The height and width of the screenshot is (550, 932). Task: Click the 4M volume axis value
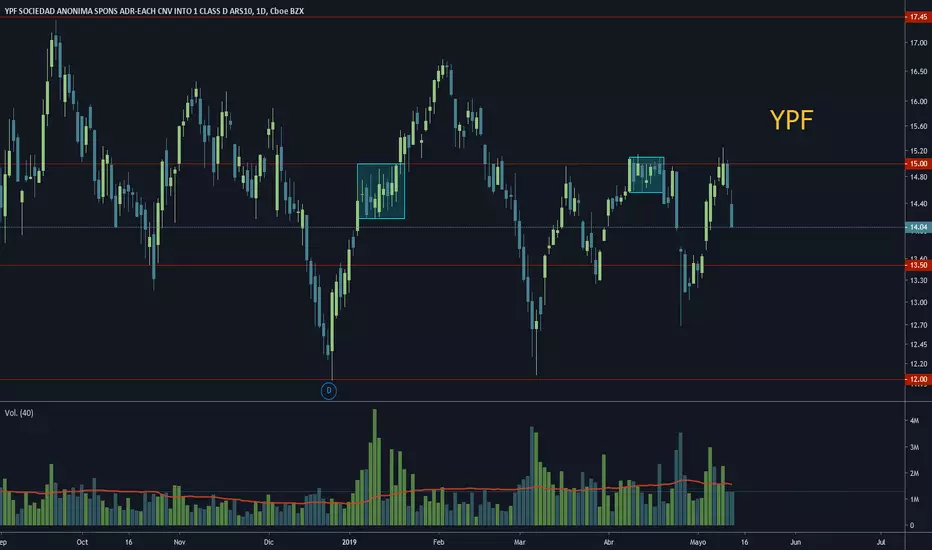coord(915,420)
